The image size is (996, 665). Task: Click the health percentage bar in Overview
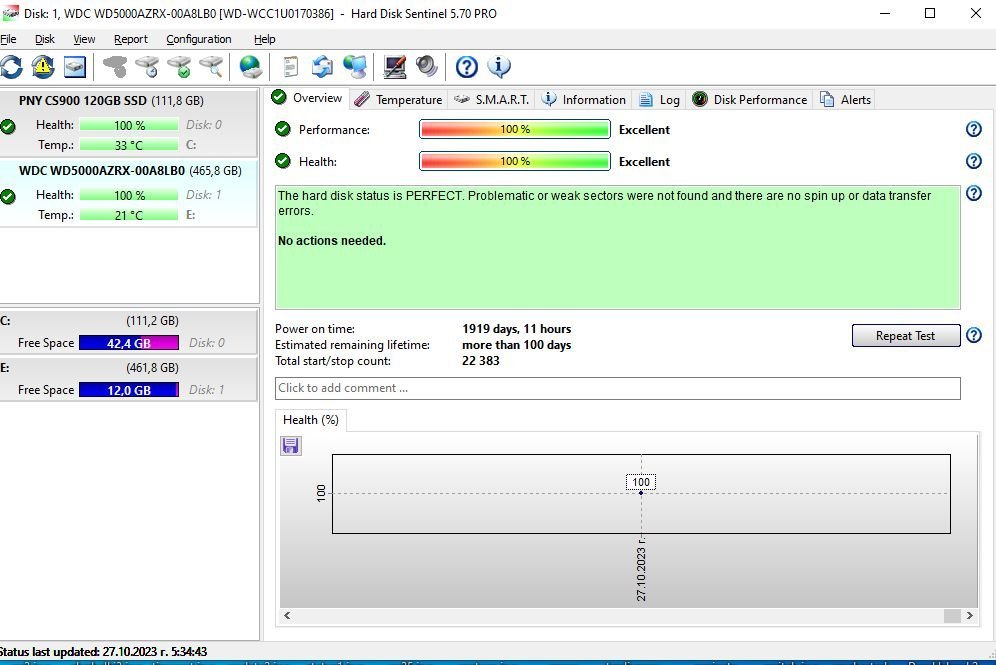pyautogui.click(x=514, y=161)
